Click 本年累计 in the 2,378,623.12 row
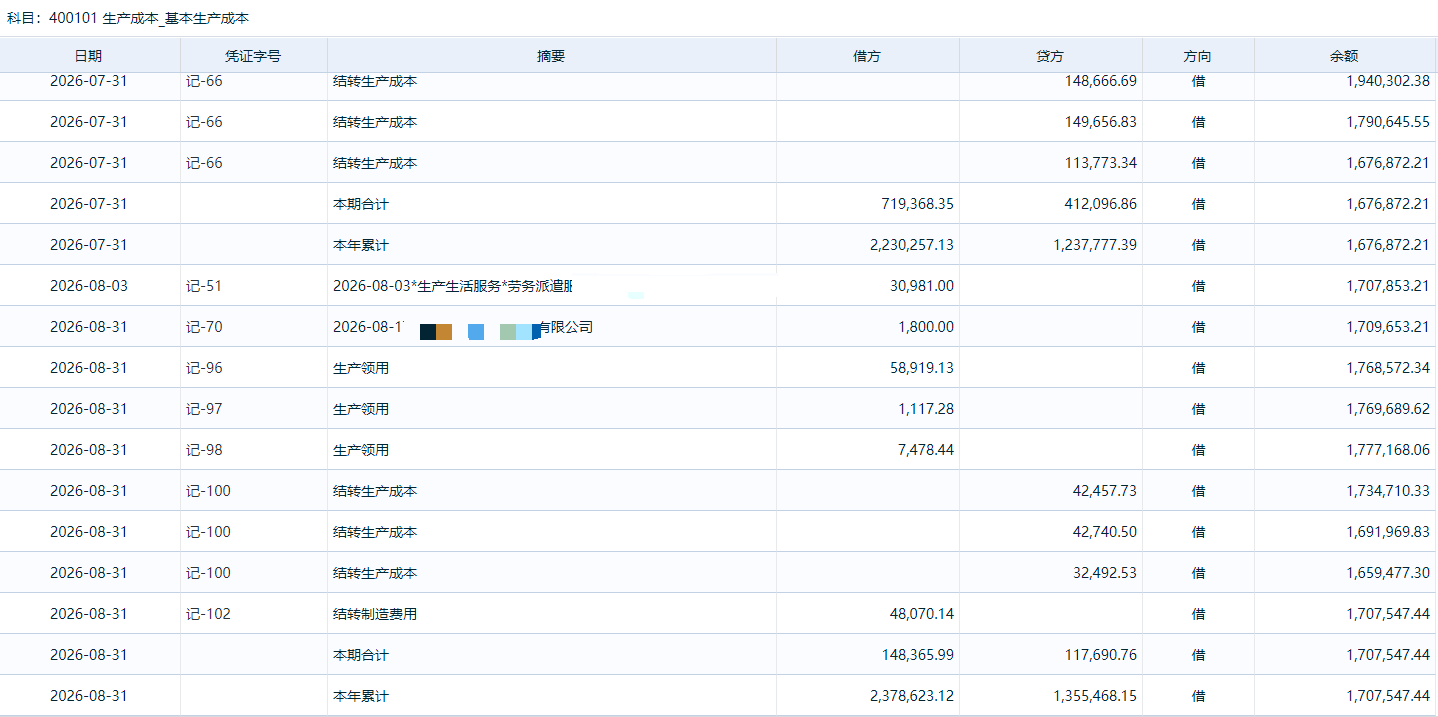 click(361, 696)
